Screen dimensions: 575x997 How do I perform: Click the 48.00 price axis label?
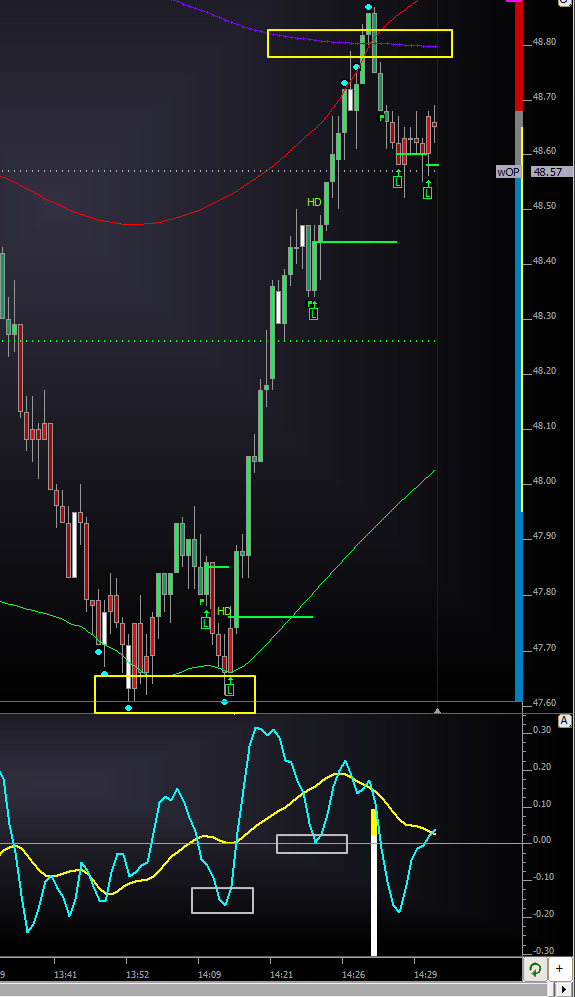pos(544,481)
